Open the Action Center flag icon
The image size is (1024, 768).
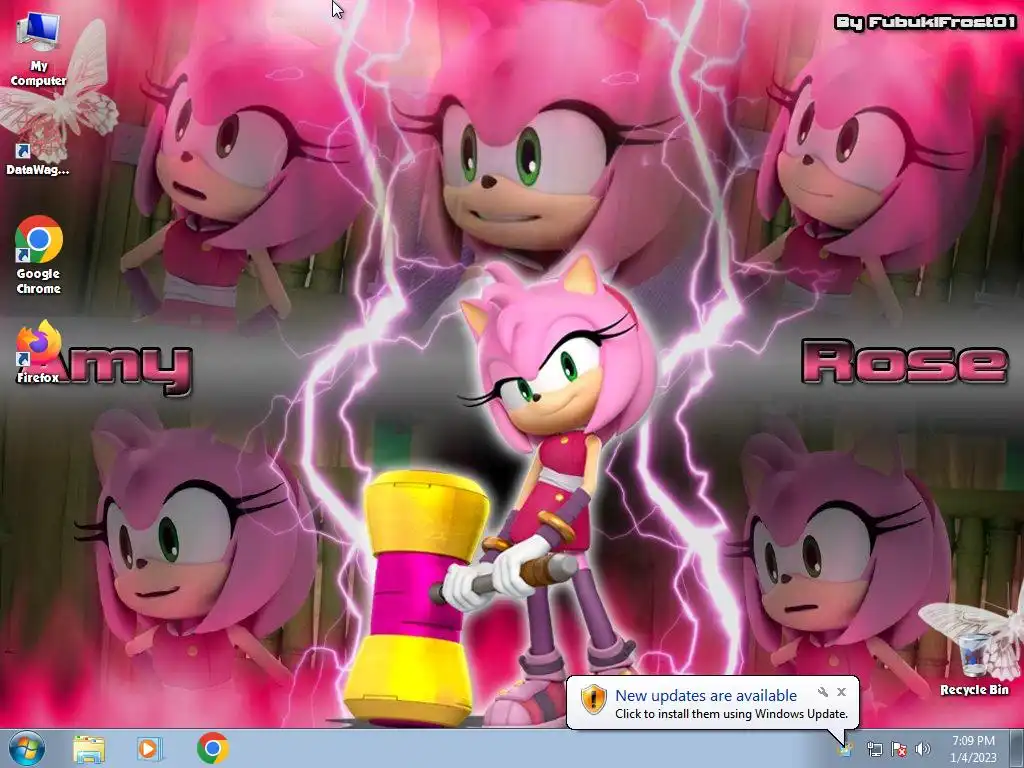pos(899,749)
